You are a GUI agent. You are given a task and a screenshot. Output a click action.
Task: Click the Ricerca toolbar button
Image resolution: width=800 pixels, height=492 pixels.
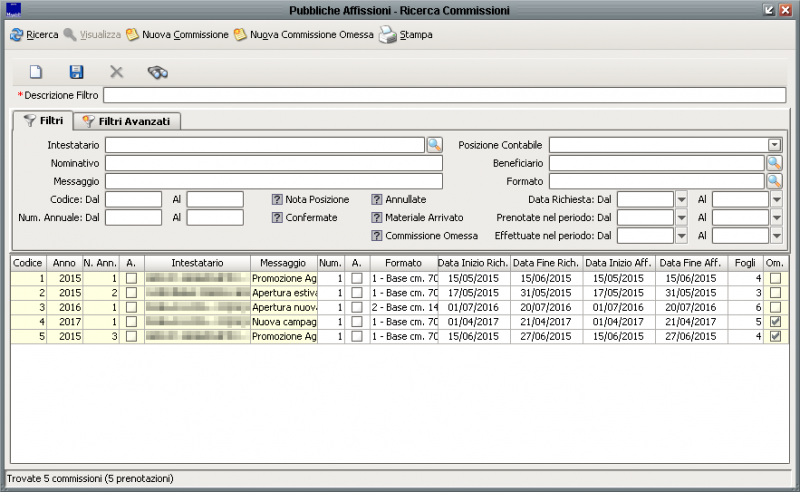click(x=34, y=35)
